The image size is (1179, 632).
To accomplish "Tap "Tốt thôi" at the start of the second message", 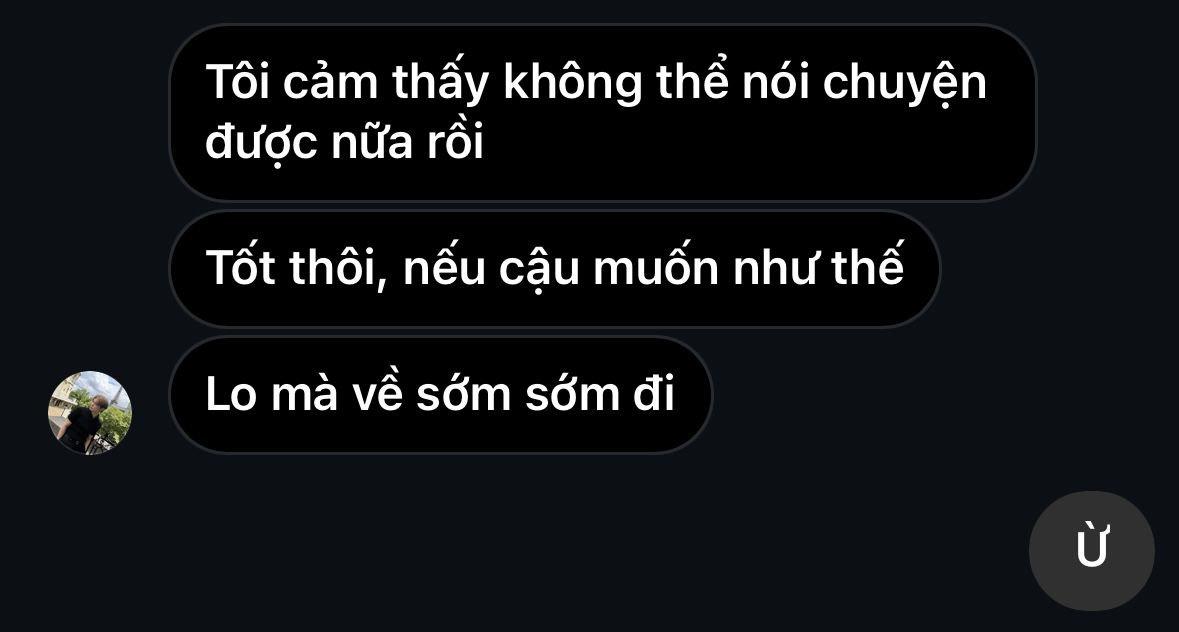I will [296, 268].
